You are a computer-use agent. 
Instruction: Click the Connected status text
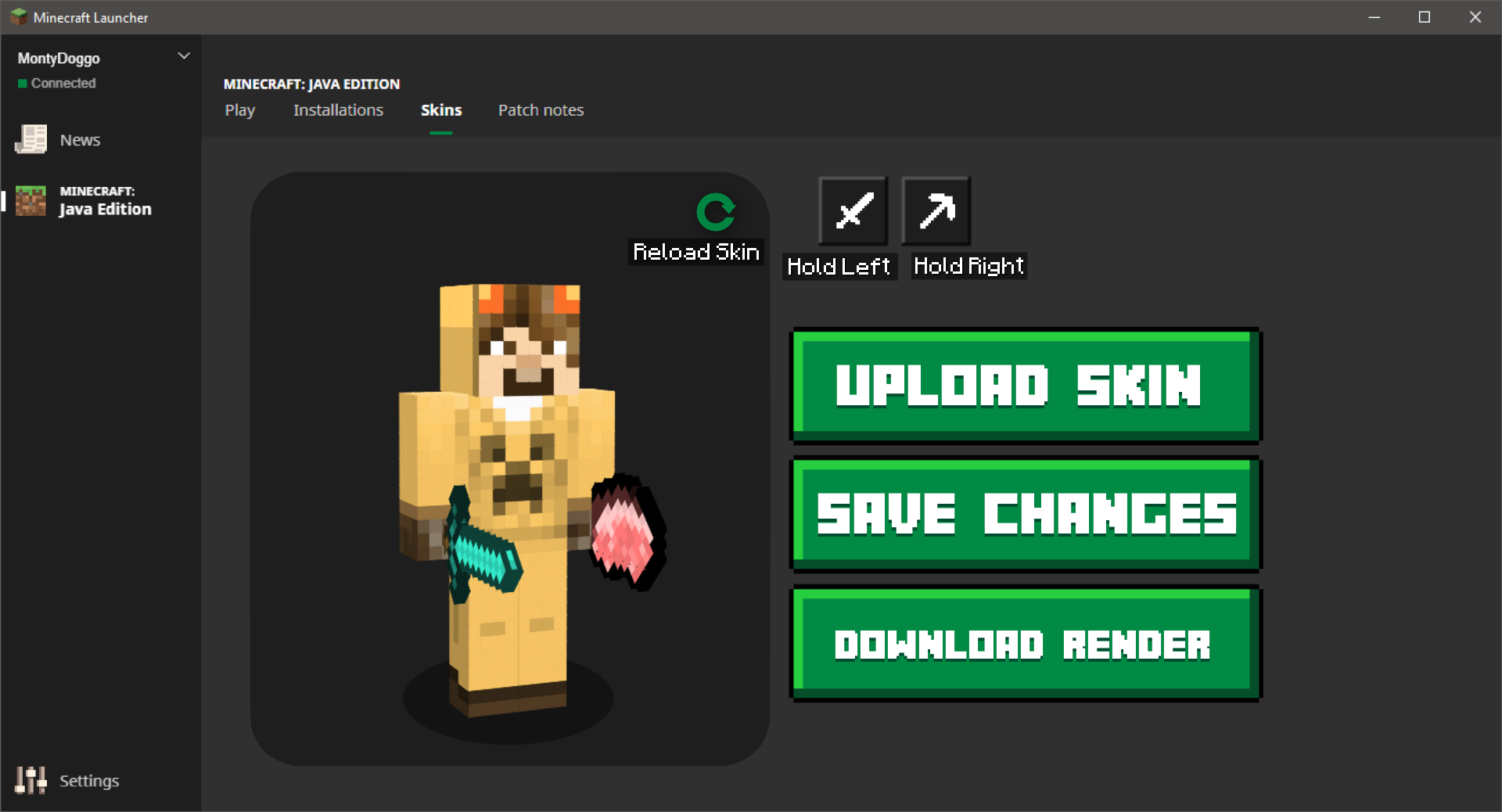(x=63, y=83)
